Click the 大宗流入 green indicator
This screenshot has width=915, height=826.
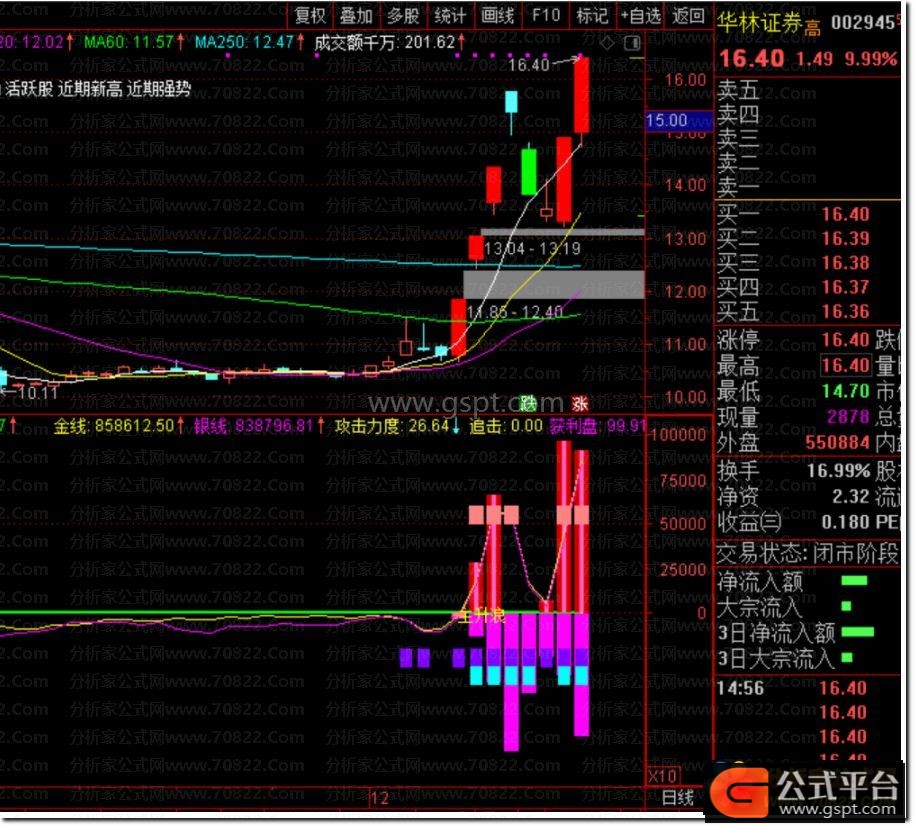(846, 607)
